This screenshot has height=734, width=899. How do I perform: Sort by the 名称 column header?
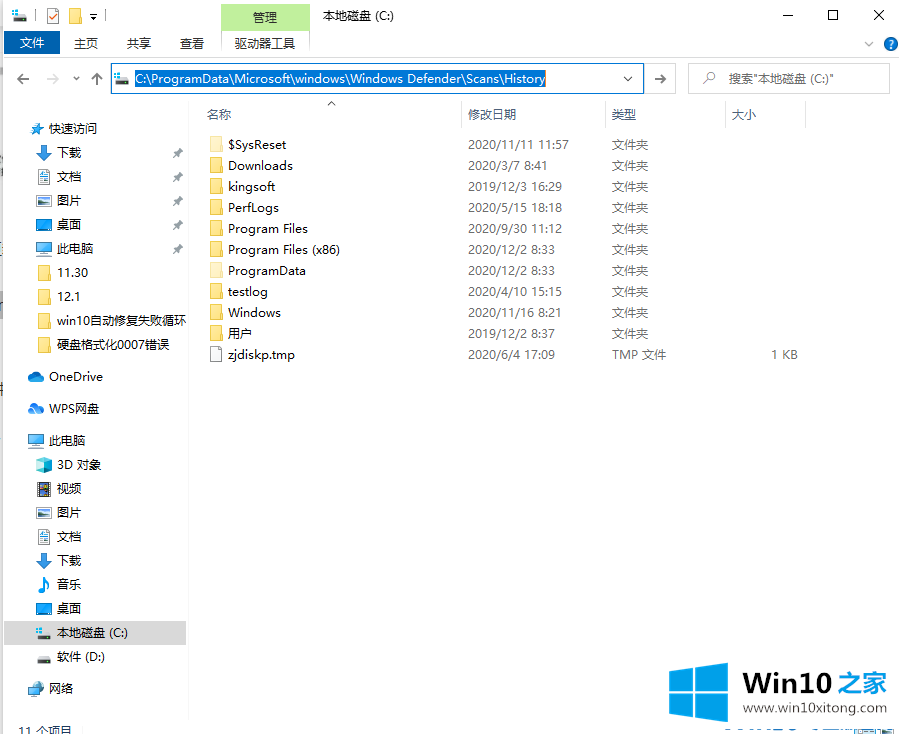[219, 115]
